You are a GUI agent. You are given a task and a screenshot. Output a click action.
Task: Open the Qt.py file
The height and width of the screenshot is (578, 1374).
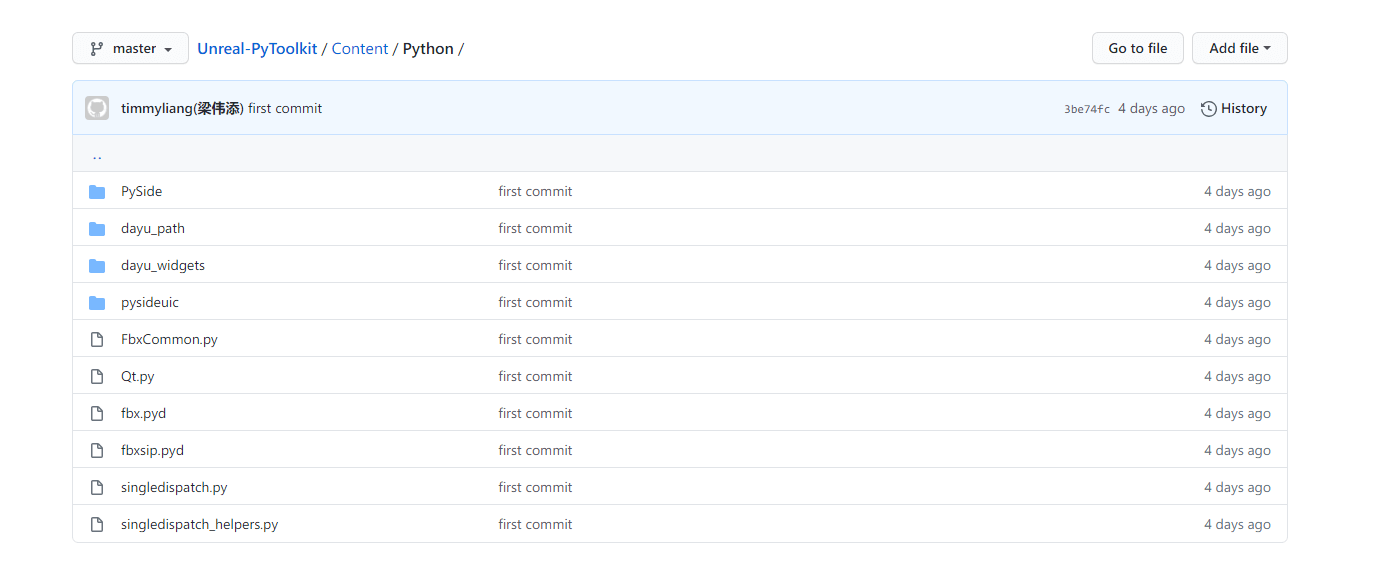click(x=138, y=376)
